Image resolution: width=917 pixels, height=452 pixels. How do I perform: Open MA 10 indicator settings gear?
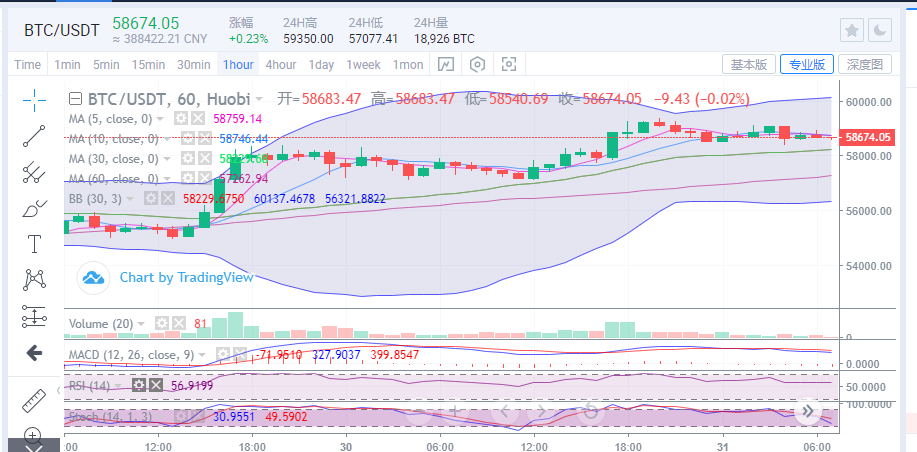pyautogui.click(x=187, y=139)
